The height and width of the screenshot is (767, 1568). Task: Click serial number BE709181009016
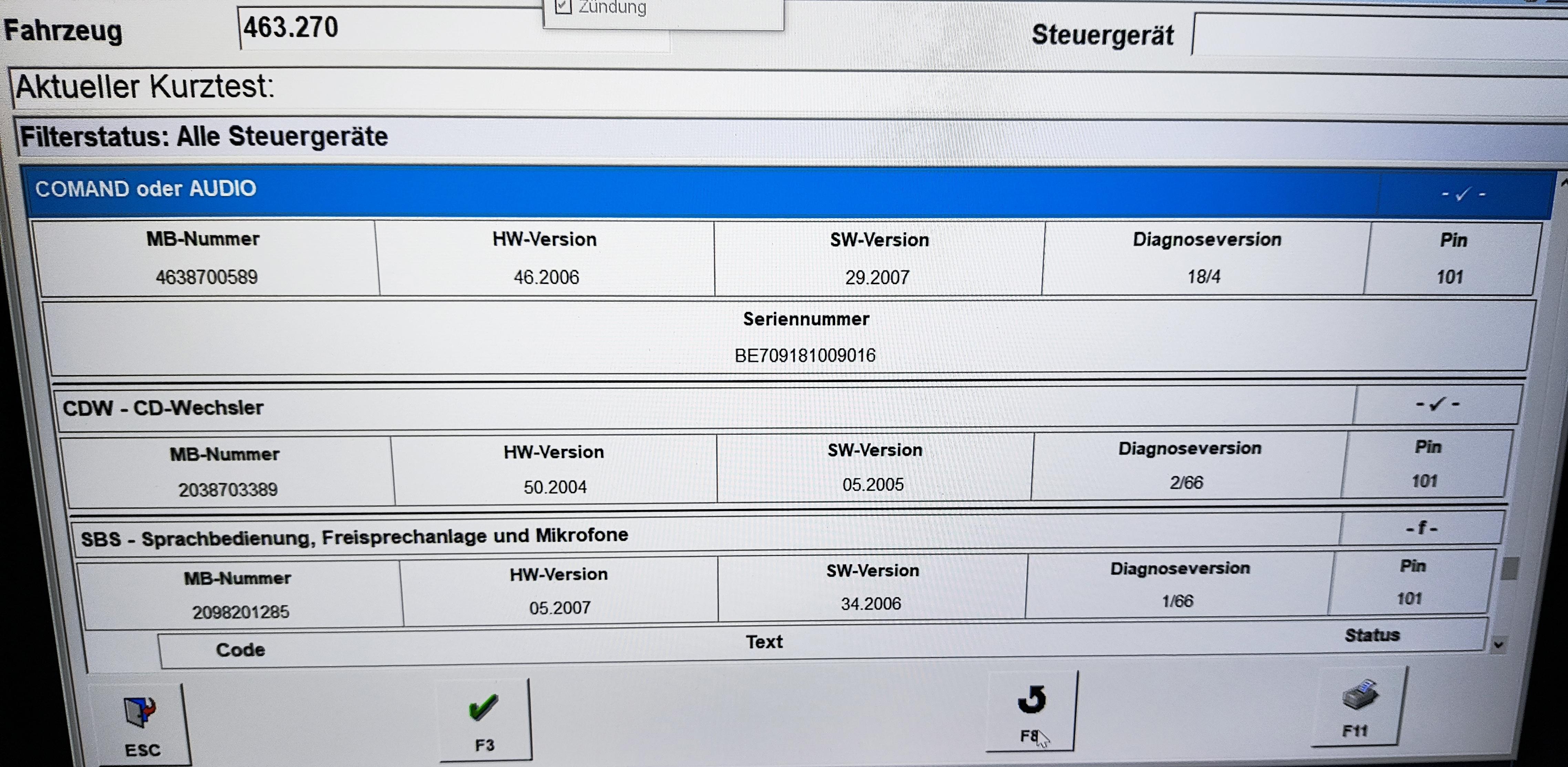(805, 355)
